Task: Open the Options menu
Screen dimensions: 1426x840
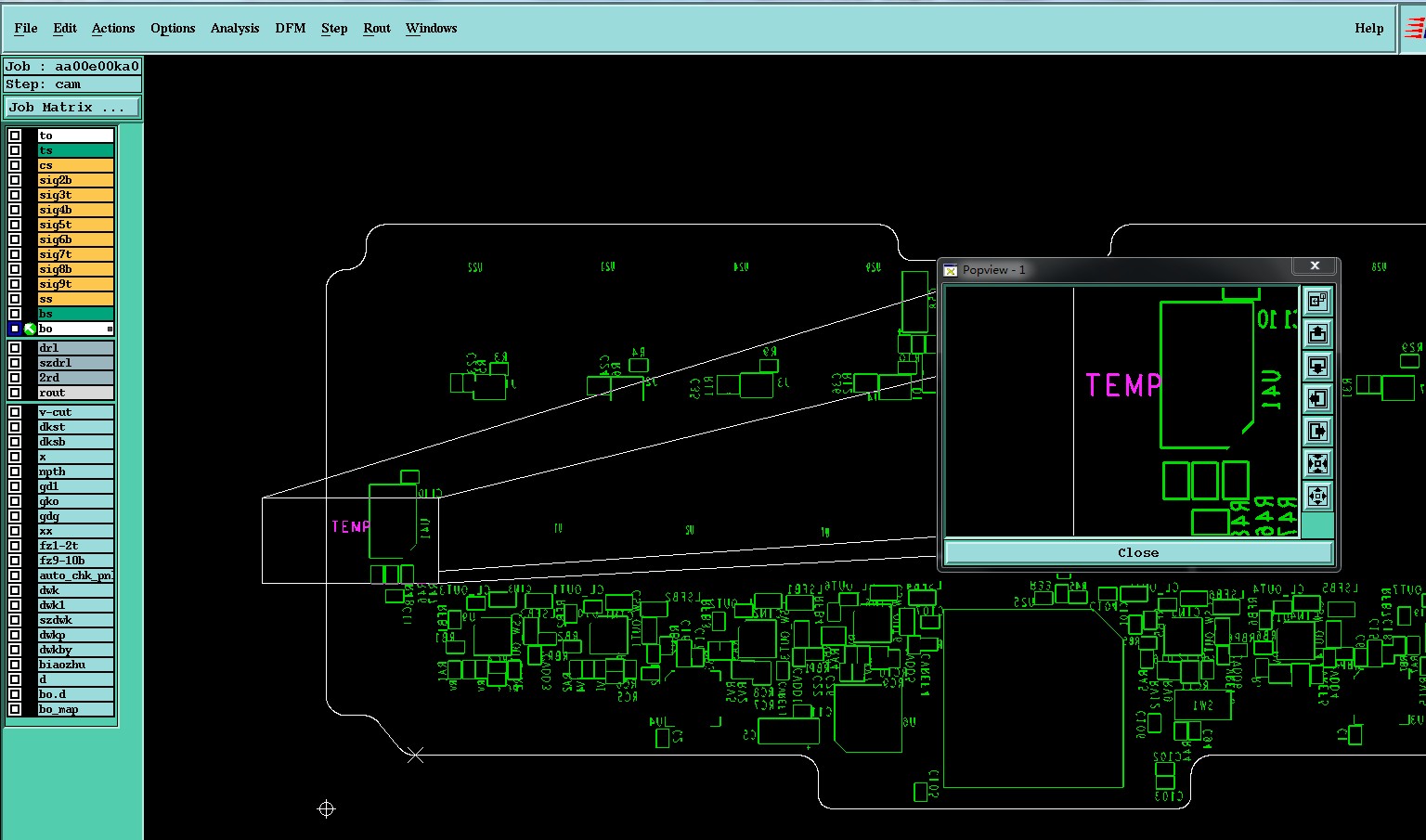Action: pos(173,28)
